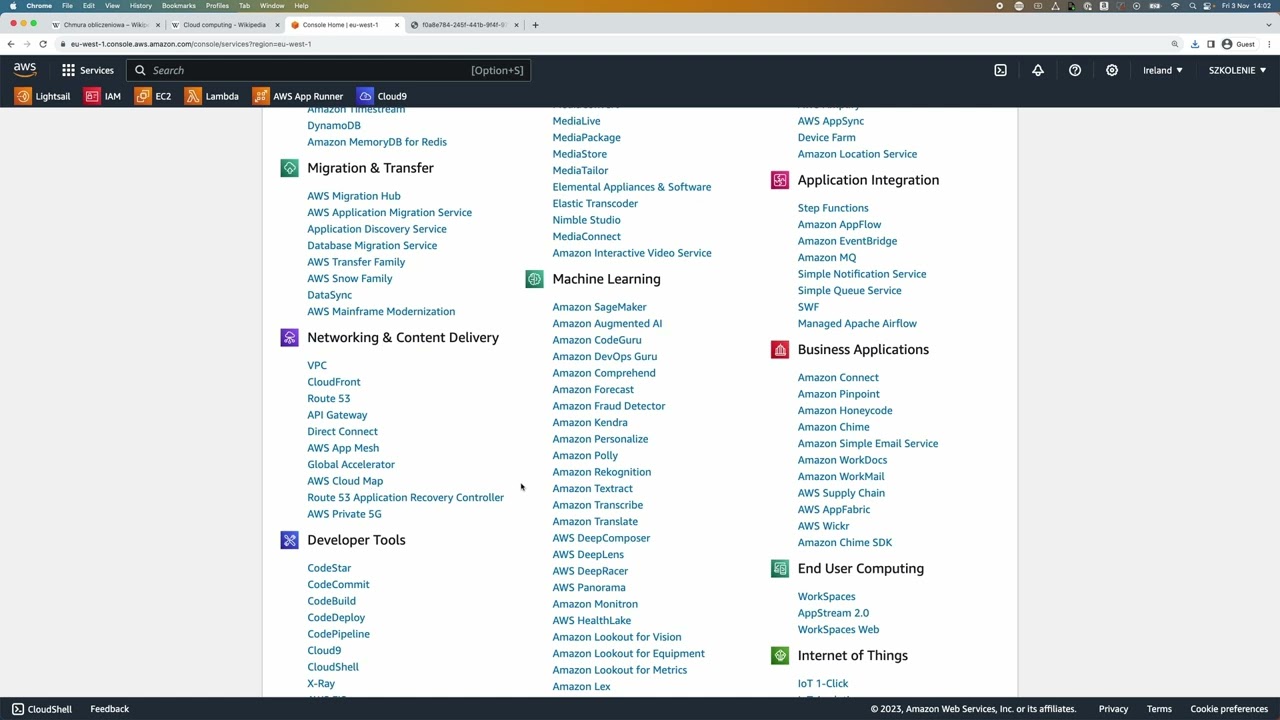Open the DataSync link
This screenshot has width=1280, height=720.
[330, 295]
